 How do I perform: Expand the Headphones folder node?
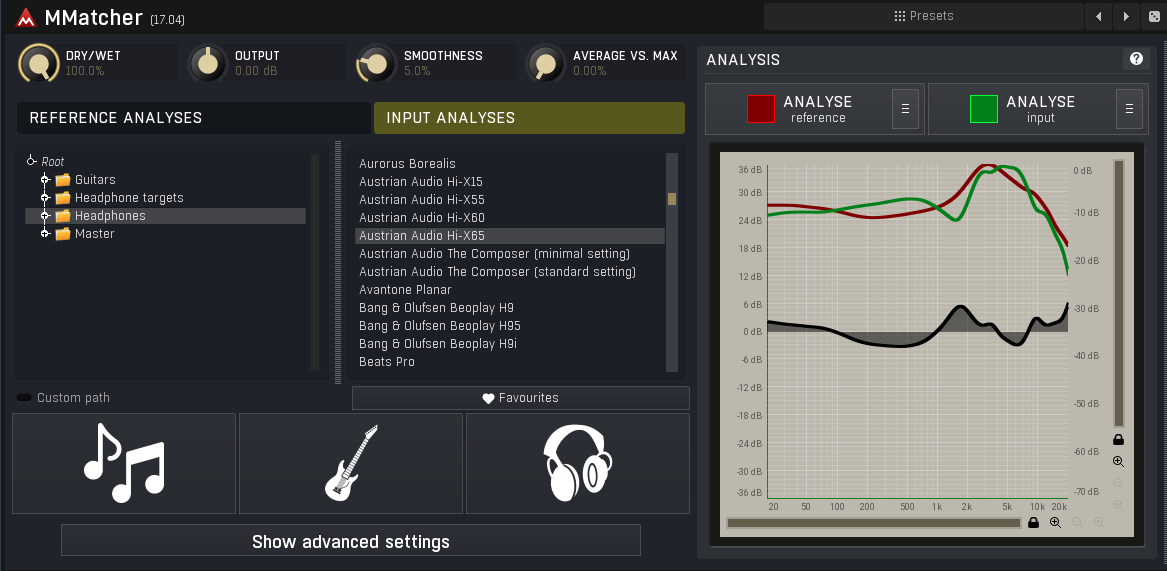[x=45, y=215]
